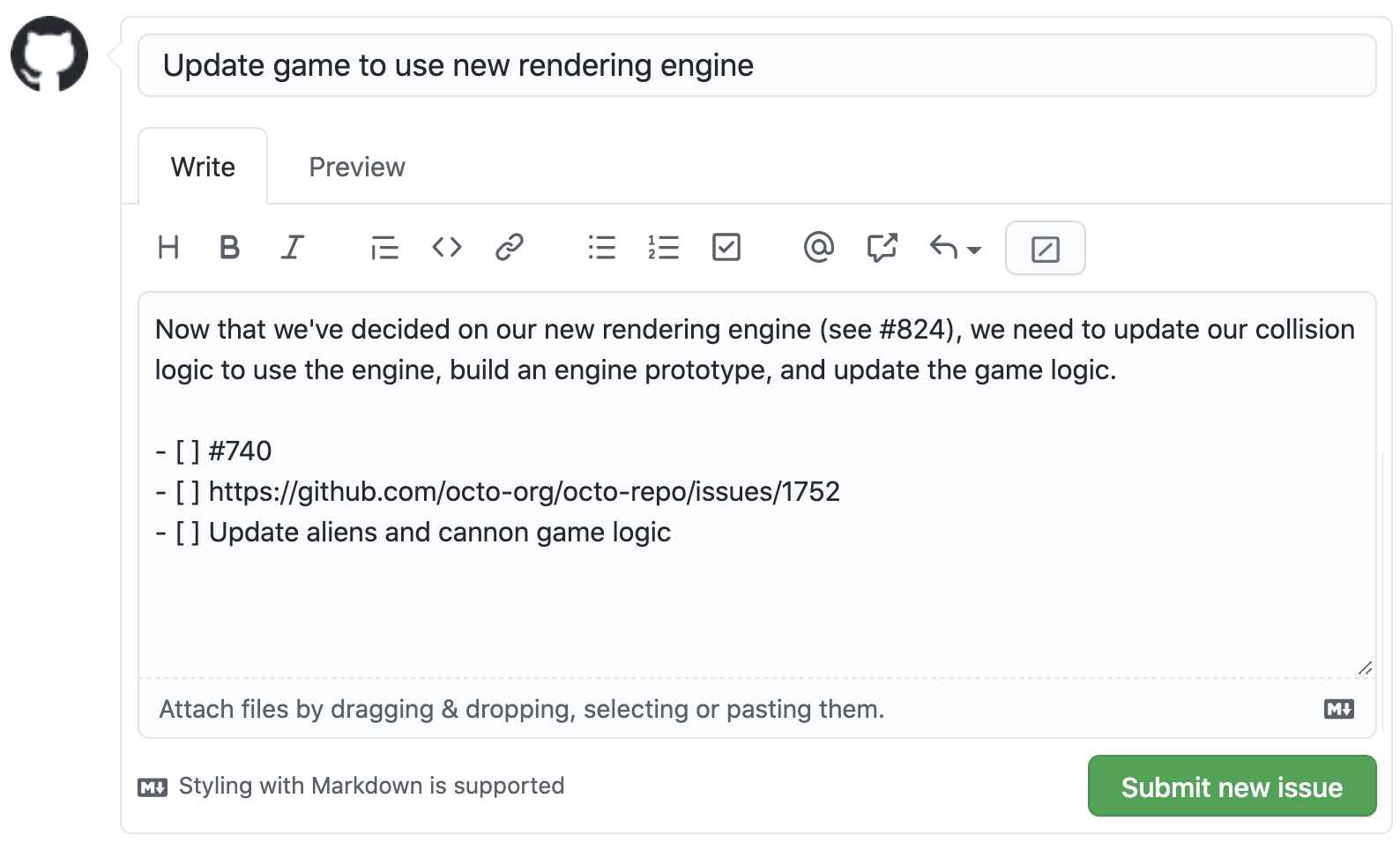
Task: Insert a numbered list
Action: click(664, 248)
